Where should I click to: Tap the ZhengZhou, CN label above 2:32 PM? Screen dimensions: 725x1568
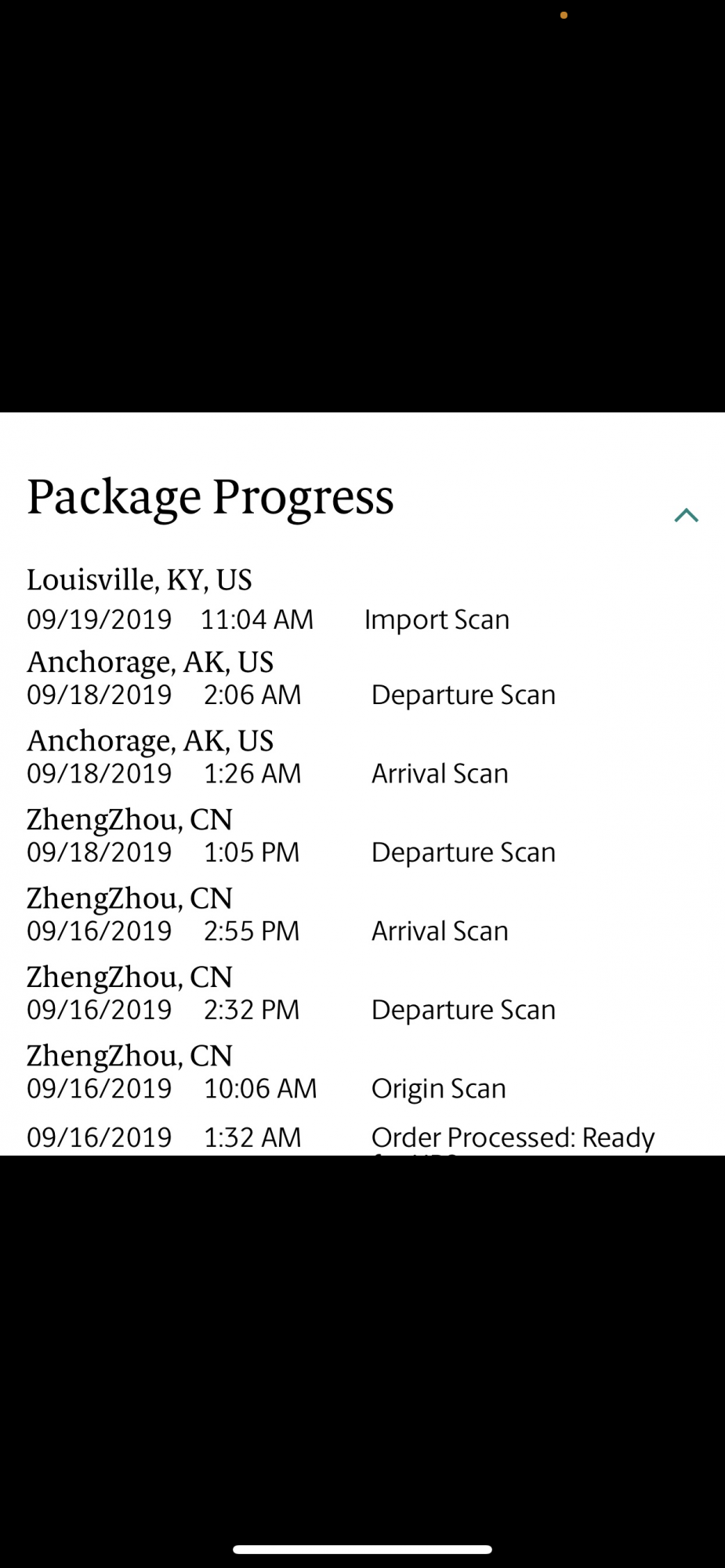click(x=129, y=978)
